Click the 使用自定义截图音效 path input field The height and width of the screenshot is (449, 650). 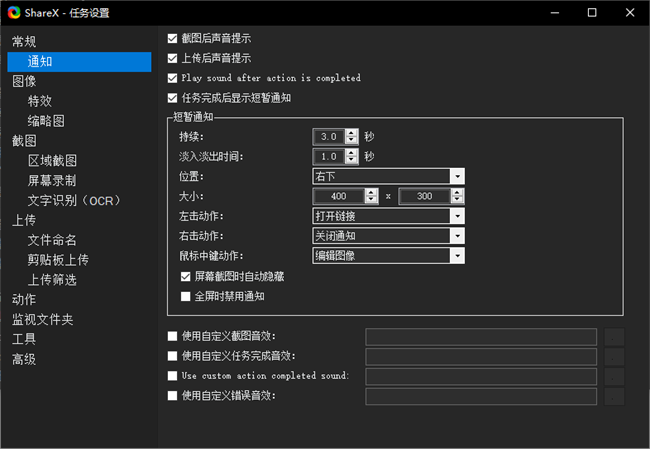pos(481,337)
